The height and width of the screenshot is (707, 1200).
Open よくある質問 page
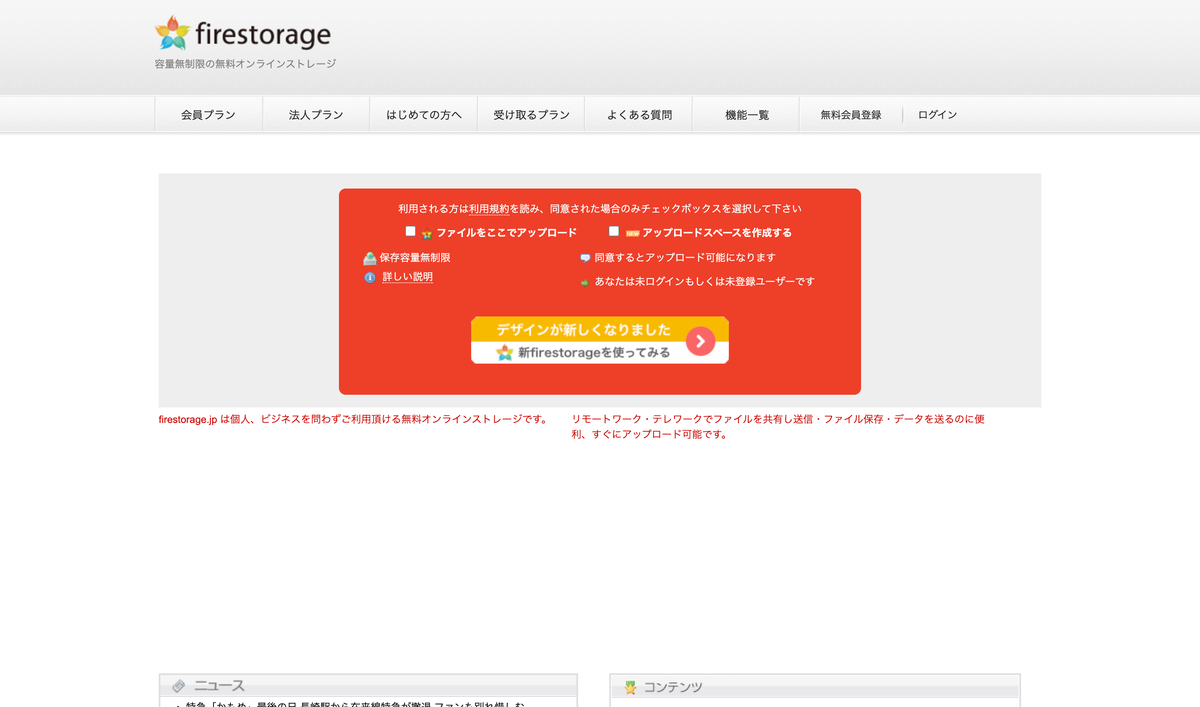[639, 115]
